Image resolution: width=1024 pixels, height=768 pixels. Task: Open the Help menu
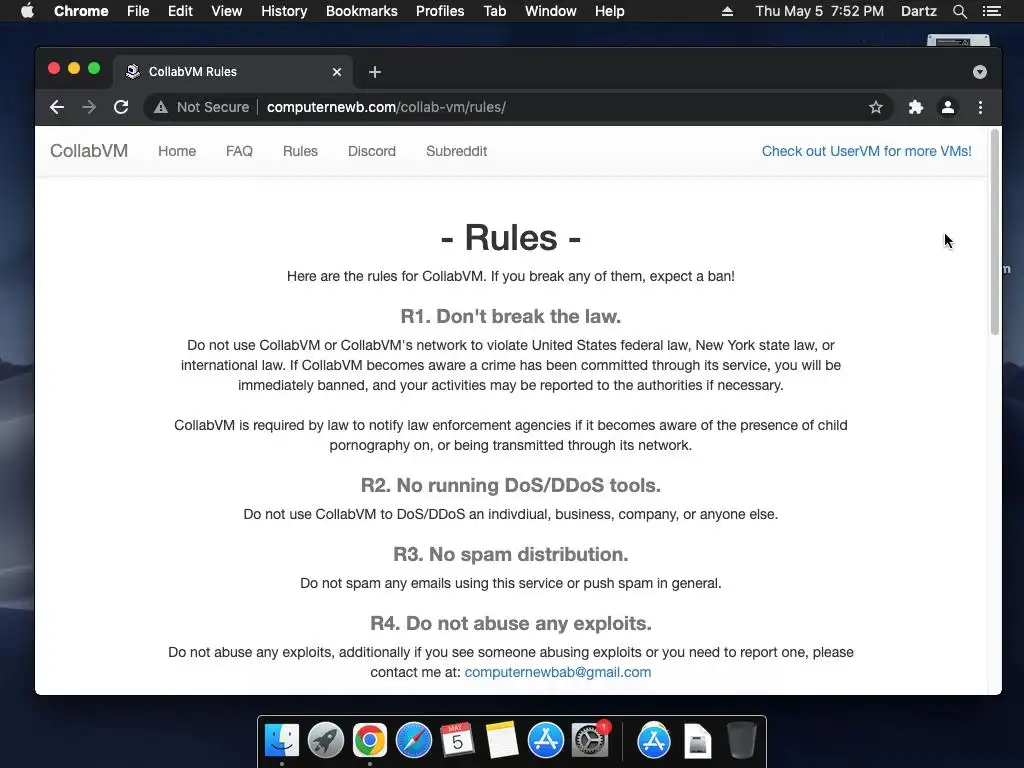pos(609,11)
